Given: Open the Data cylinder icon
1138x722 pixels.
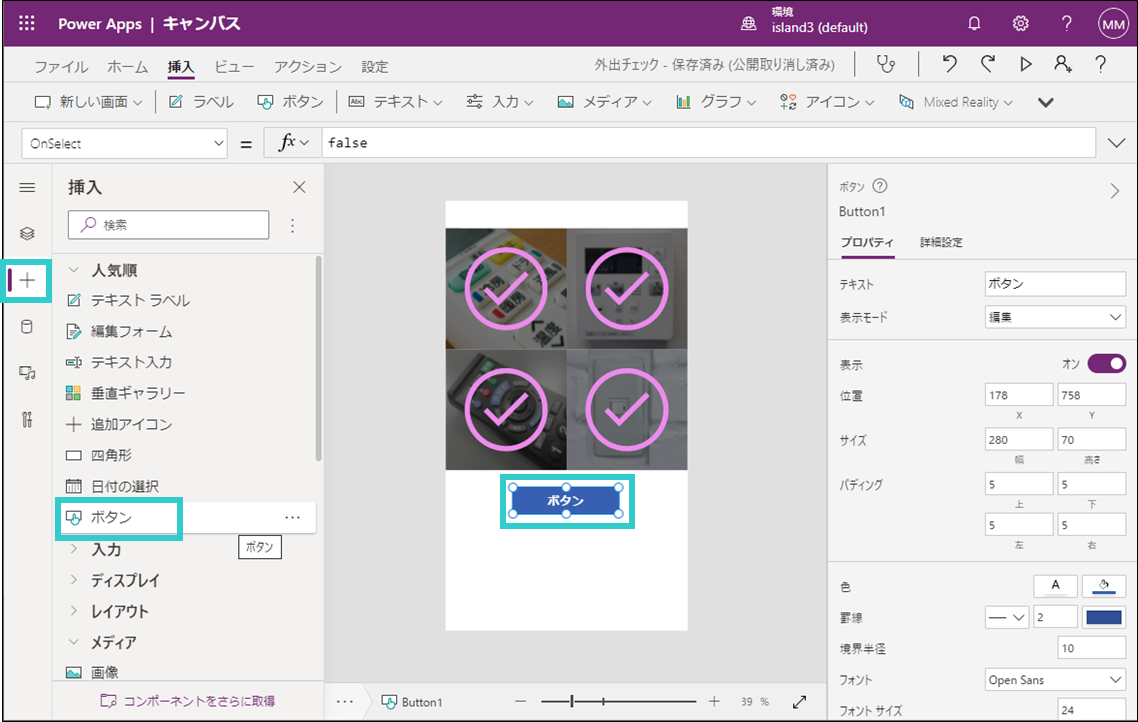Looking at the screenshot, I should point(27,327).
